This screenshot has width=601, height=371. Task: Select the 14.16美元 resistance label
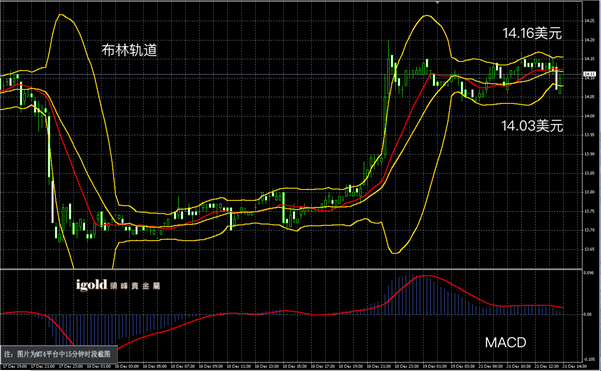532,33
